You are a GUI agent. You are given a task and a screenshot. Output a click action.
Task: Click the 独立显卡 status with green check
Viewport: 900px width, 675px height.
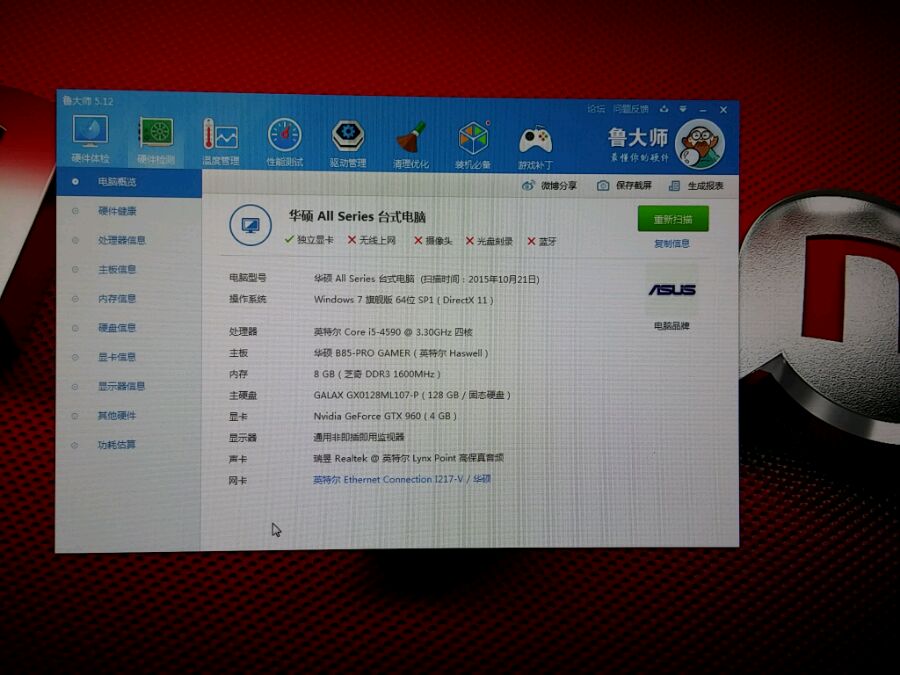pyautogui.click(x=309, y=239)
